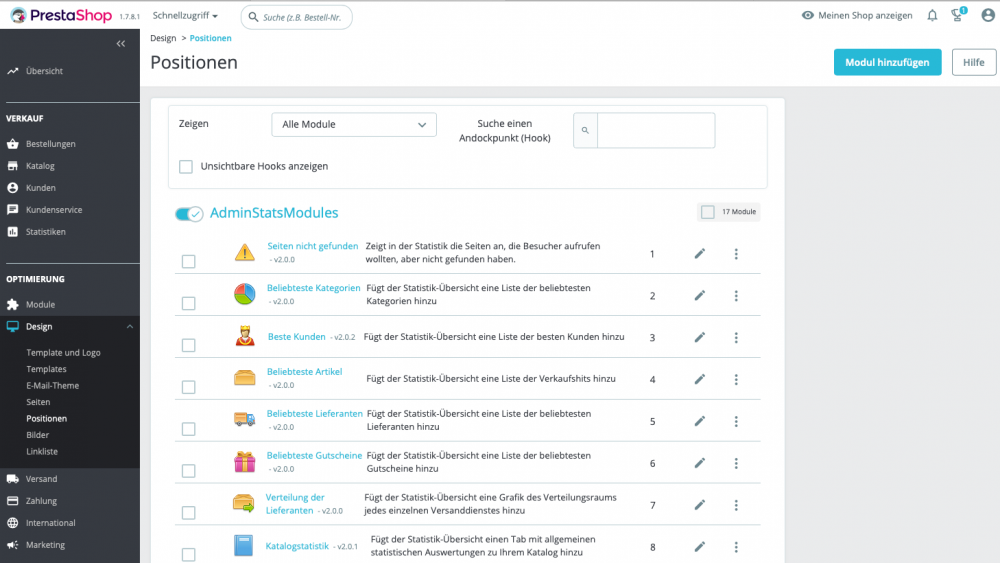Open more options for Beste Kunden
Image resolution: width=1000 pixels, height=563 pixels.
point(736,337)
